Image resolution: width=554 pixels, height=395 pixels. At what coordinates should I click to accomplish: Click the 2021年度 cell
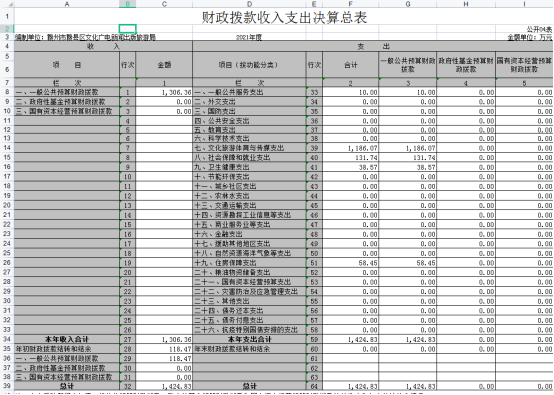tap(249, 37)
